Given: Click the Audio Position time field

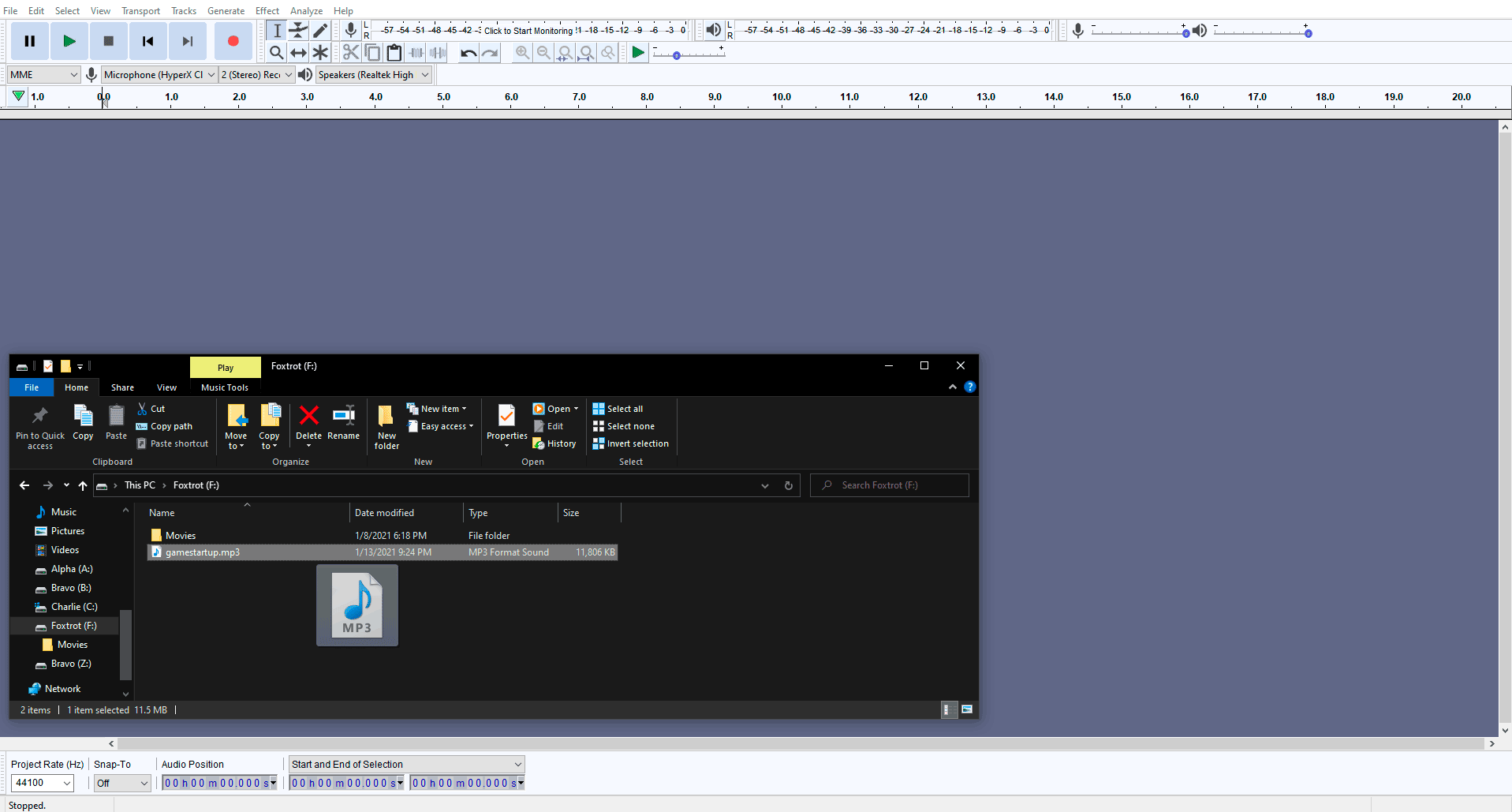Looking at the screenshot, I should coord(219,783).
